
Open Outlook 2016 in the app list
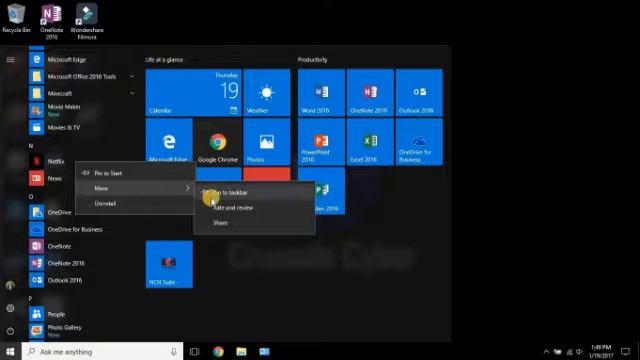[82, 280]
